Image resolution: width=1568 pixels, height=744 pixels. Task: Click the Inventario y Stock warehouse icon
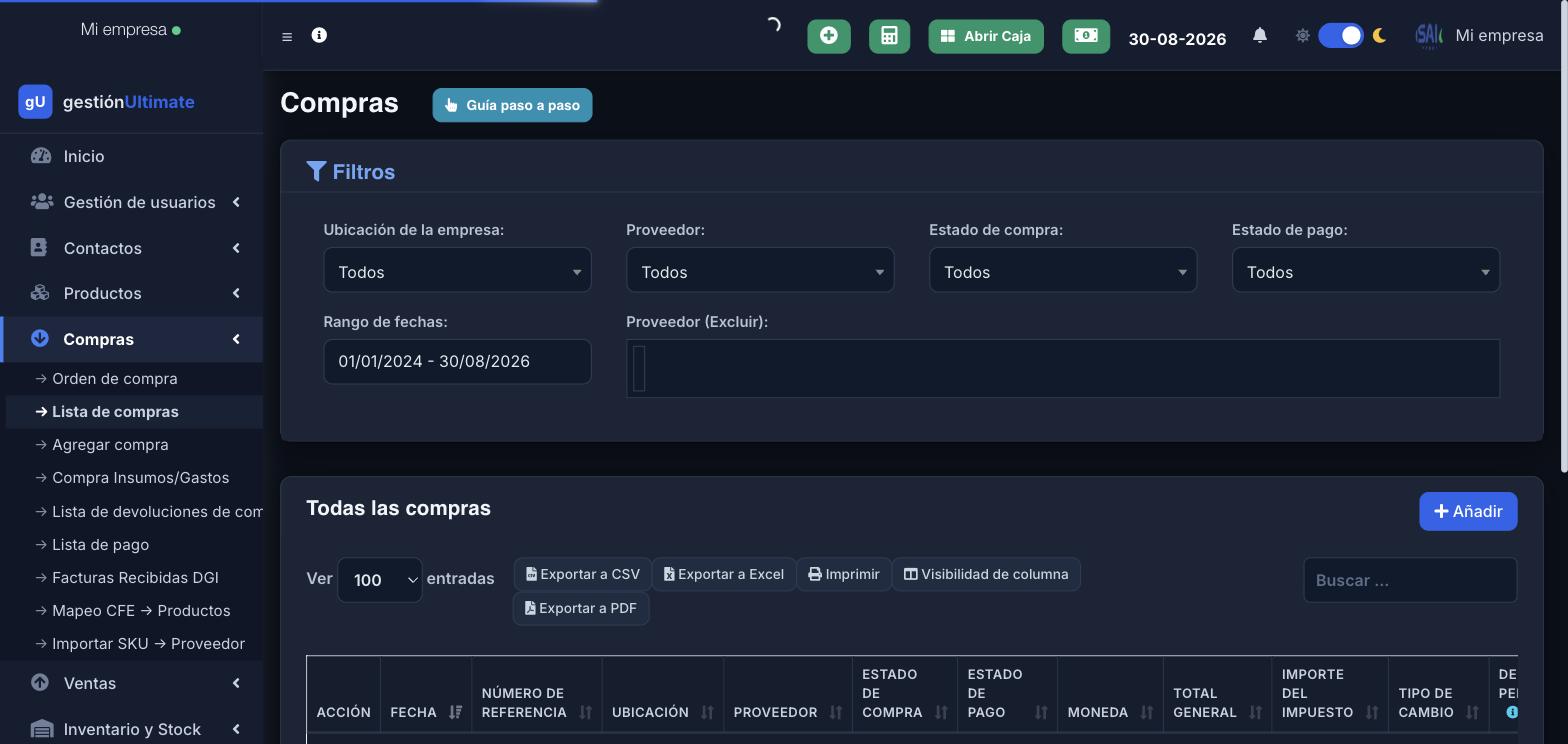tap(41, 729)
